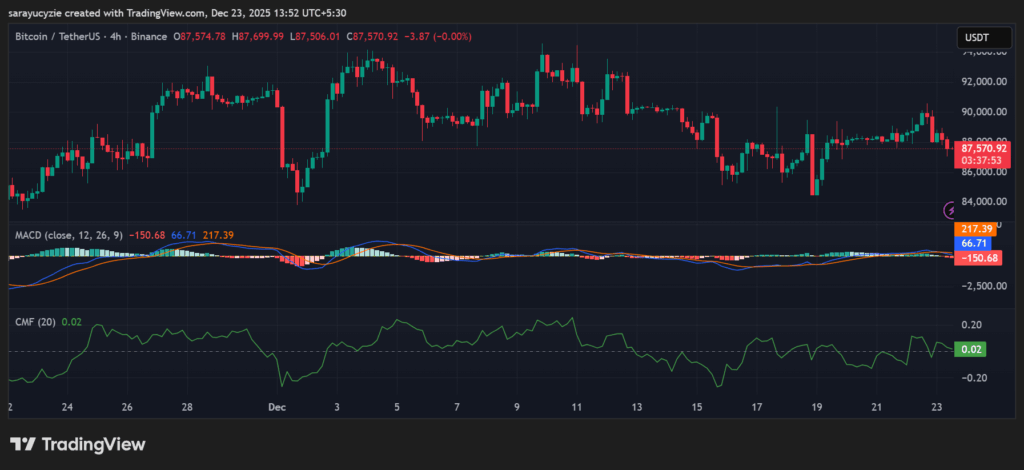Click date 17 on the time axis
The image size is (1024, 470).
pos(757,408)
